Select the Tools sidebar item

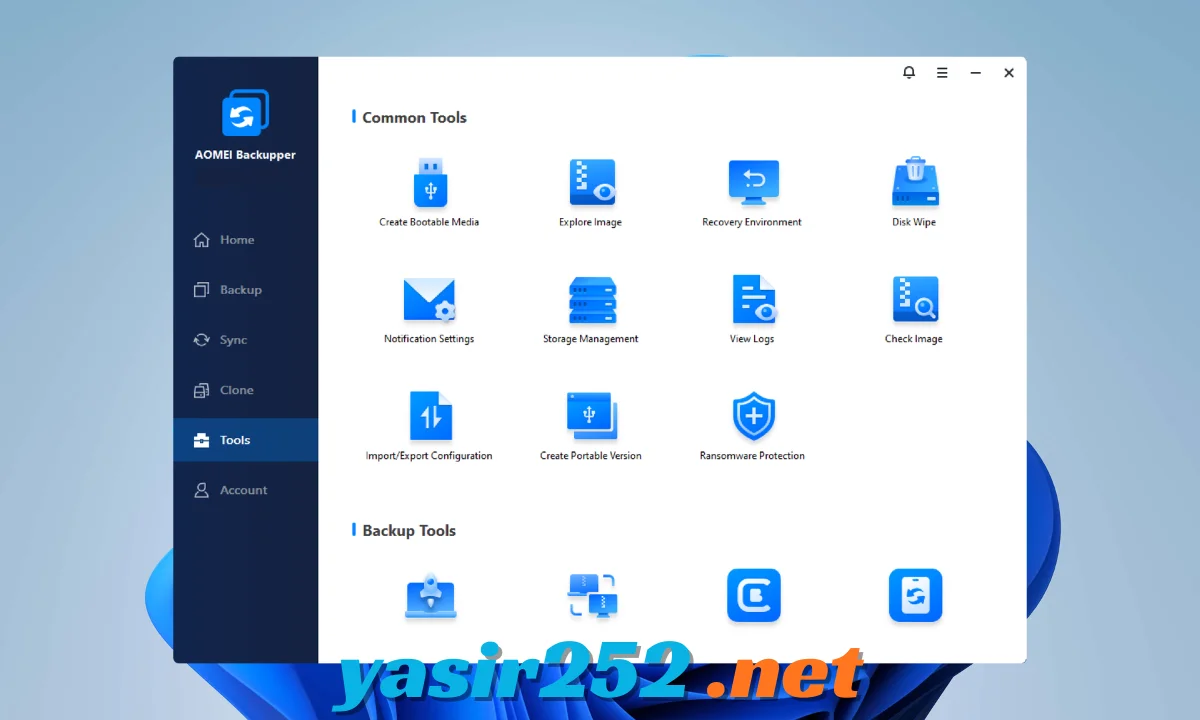(x=246, y=440)
